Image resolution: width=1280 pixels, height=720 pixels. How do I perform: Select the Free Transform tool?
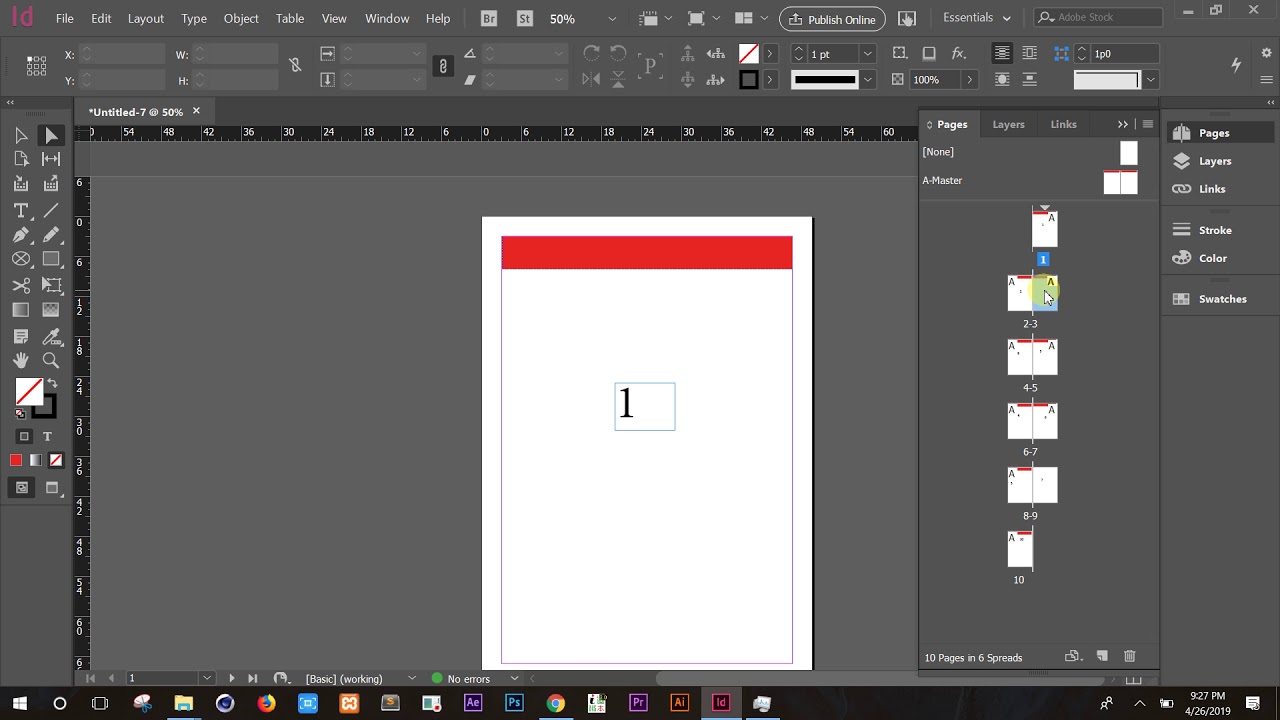(x=51, y=285)
